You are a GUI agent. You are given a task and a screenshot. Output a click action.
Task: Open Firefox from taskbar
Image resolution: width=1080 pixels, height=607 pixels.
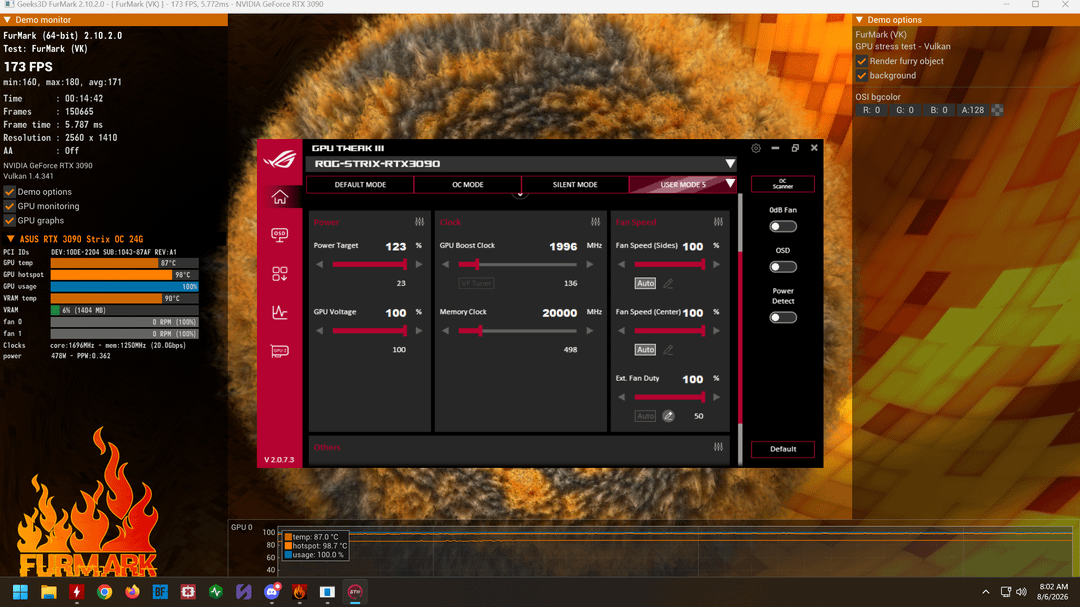[x=132, y=592]
